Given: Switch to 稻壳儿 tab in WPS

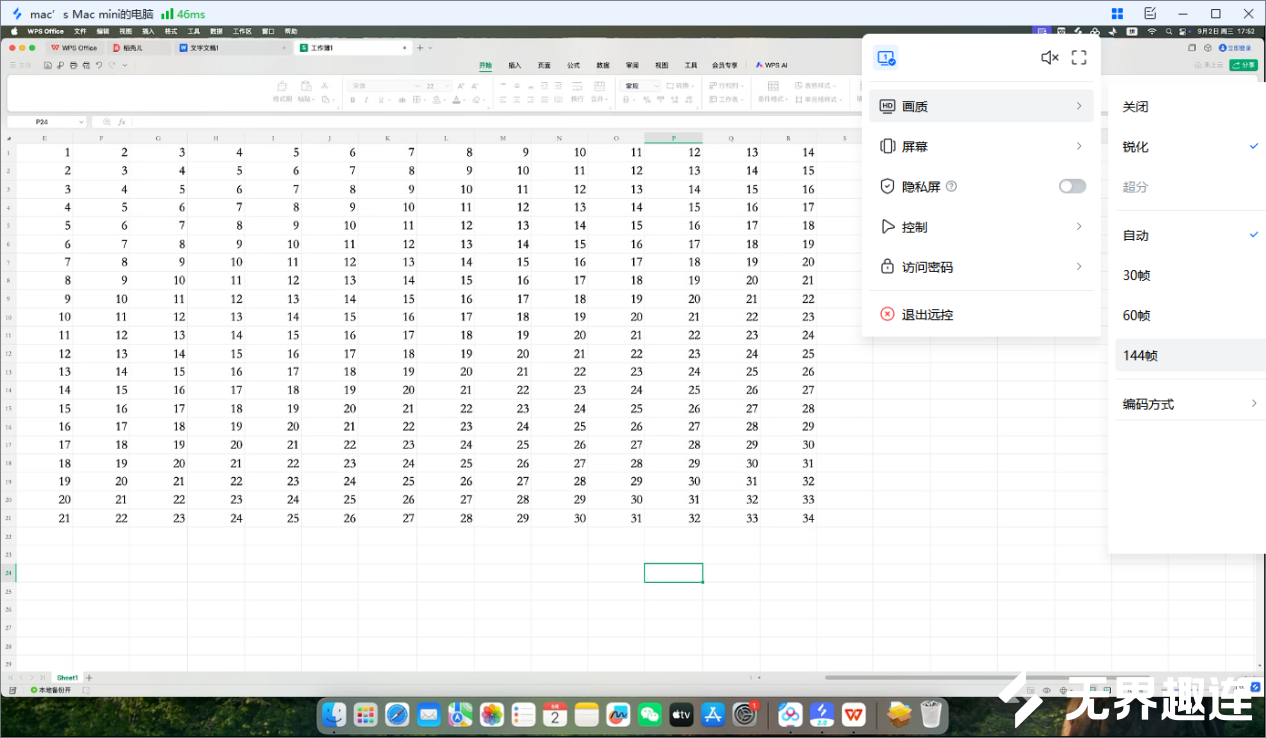Looking at the screenshot, I should 138,47.
